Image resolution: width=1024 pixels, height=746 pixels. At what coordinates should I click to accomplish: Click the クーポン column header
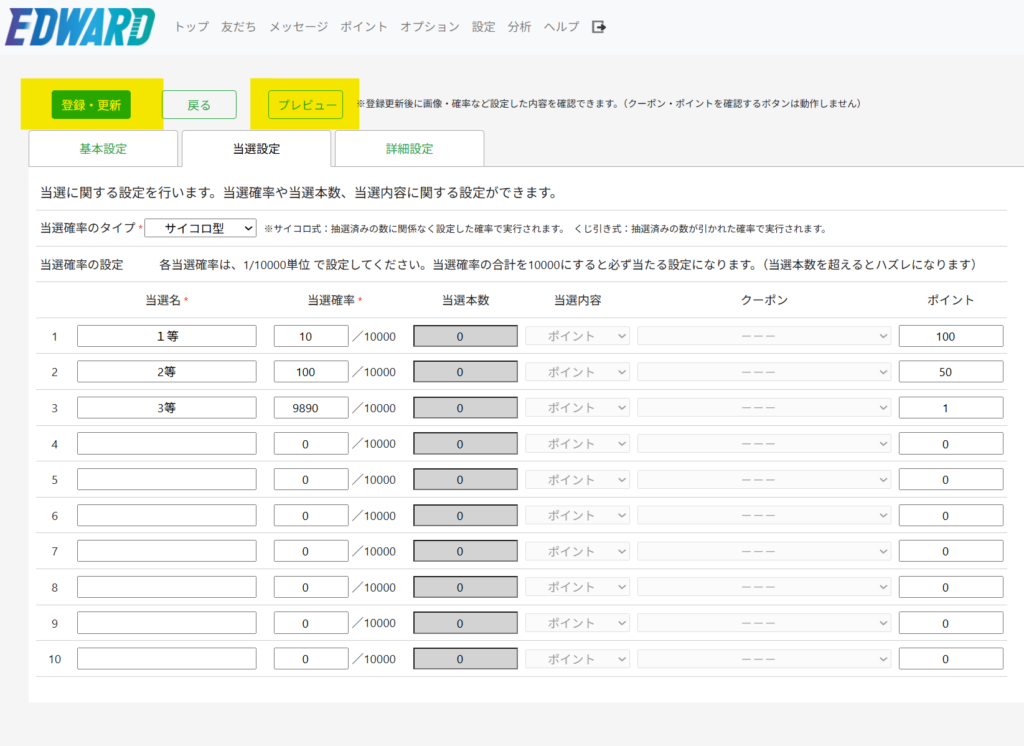pos(764,300)
